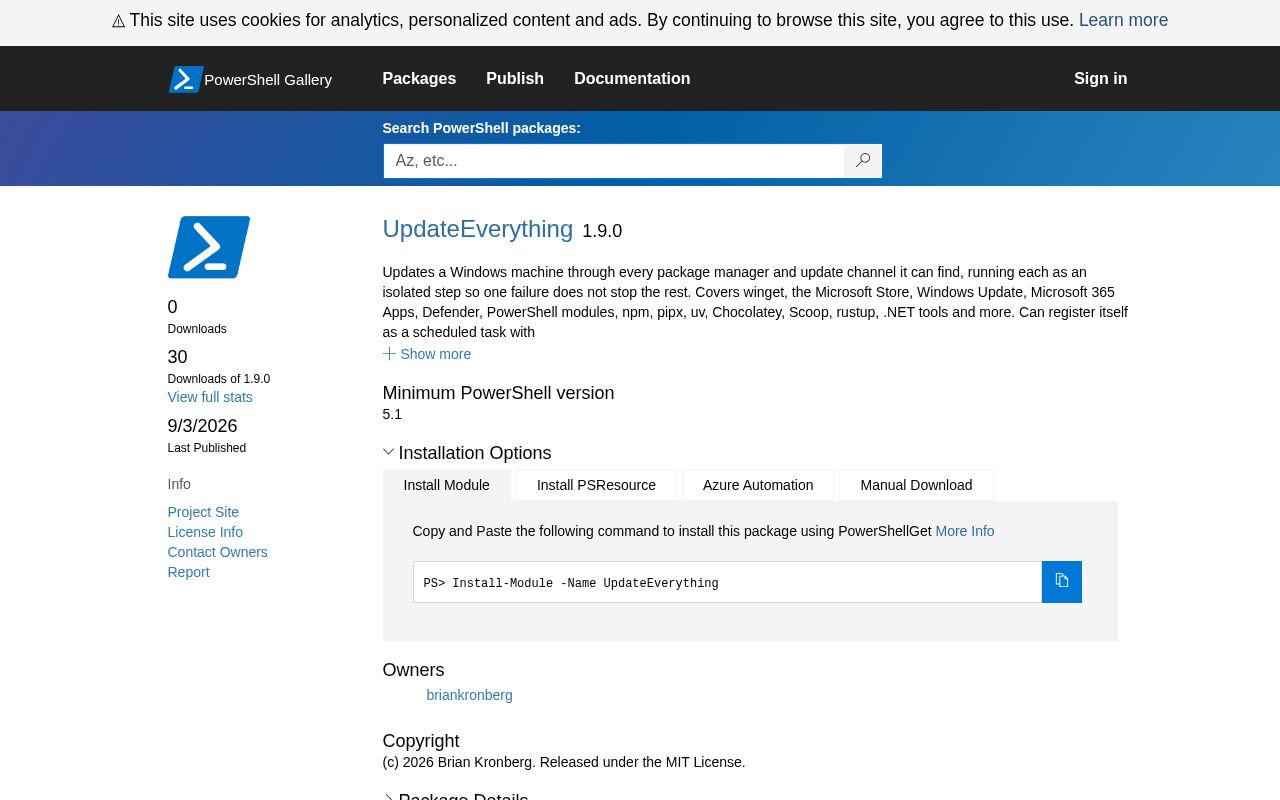
Task: Focus the Search PowerShell packages field
Action: tap(614, 161)
